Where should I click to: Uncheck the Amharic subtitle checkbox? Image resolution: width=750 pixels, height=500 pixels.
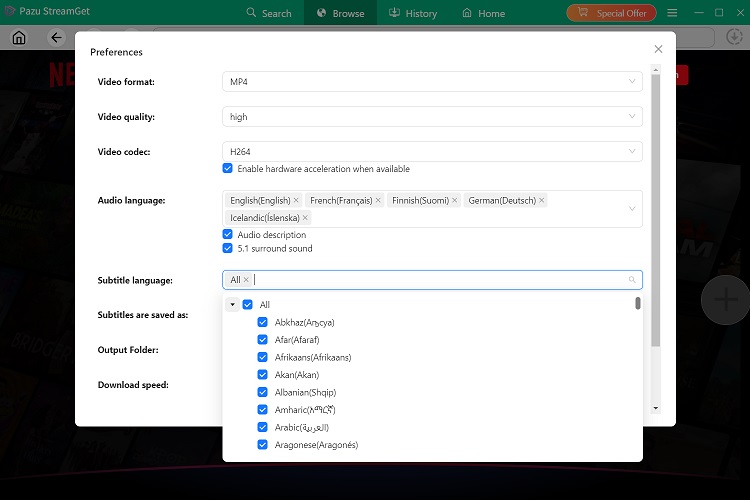coord(263,410)
